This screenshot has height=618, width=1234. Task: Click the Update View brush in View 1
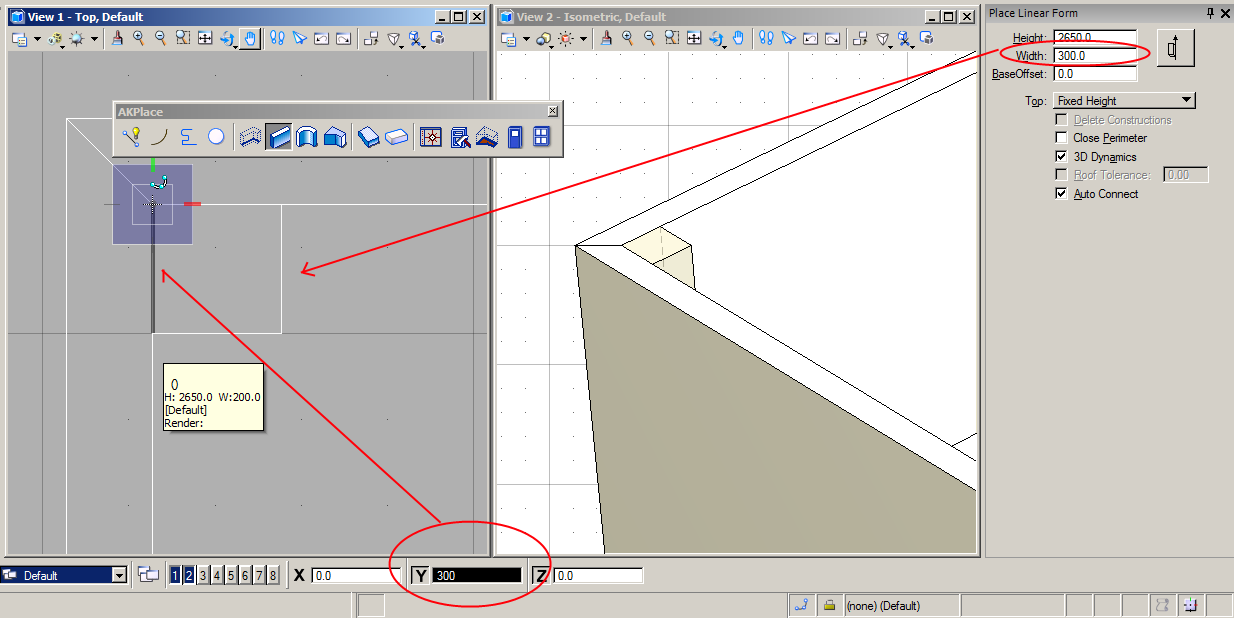[x=117, y=39]
